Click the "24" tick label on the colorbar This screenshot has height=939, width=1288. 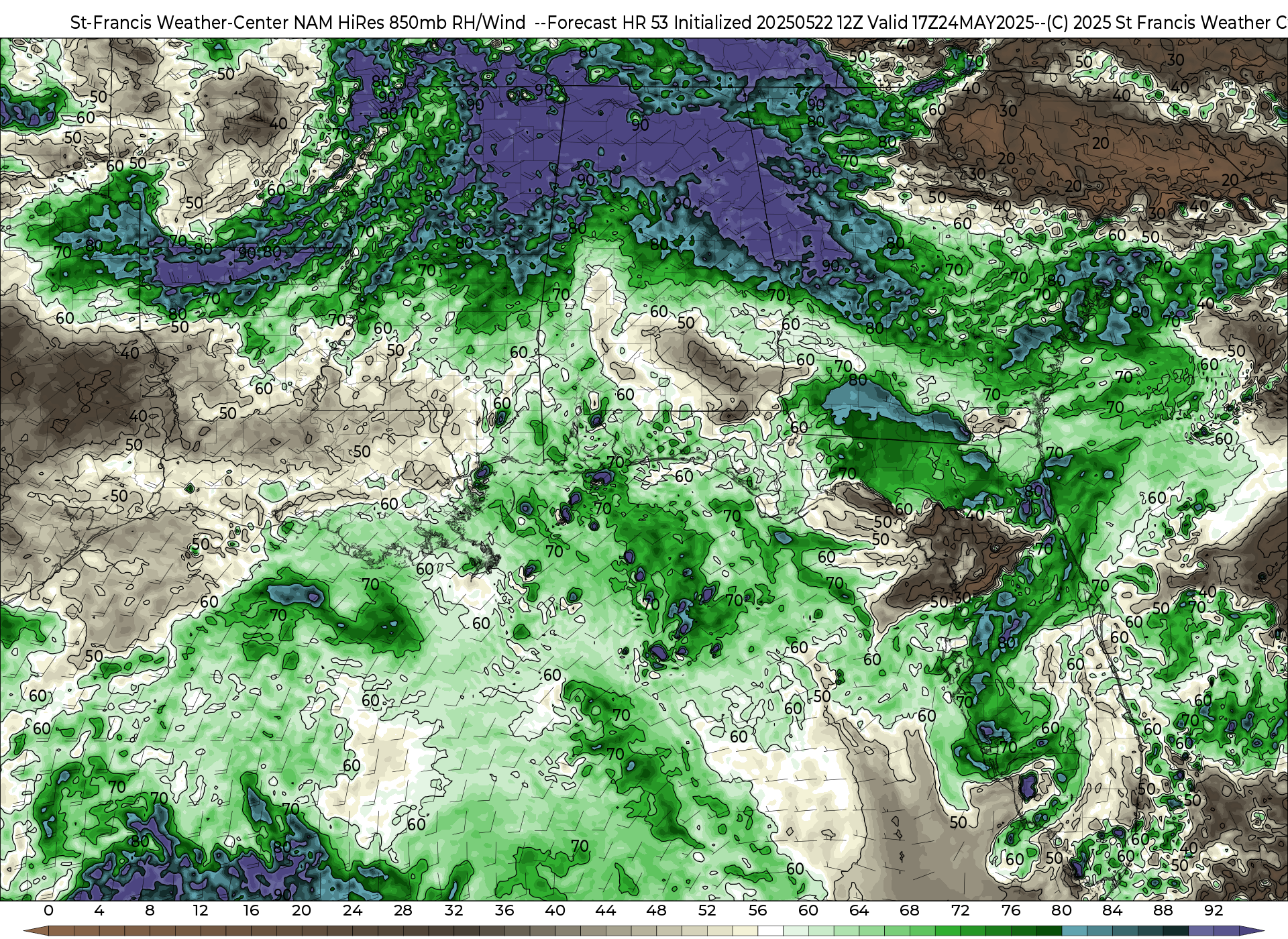352,910
